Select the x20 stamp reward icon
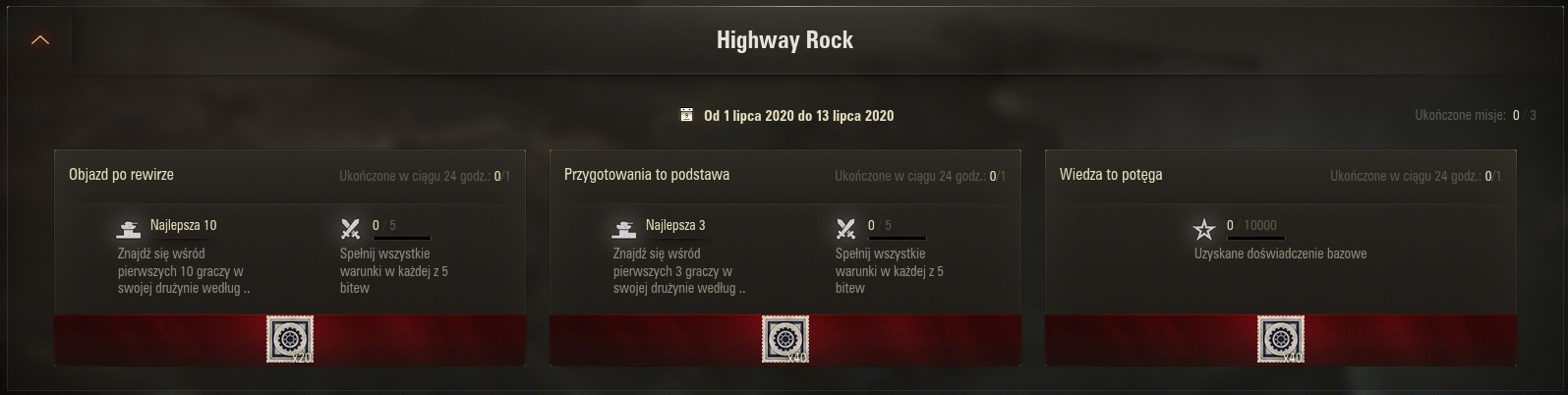 coord(290,339)
